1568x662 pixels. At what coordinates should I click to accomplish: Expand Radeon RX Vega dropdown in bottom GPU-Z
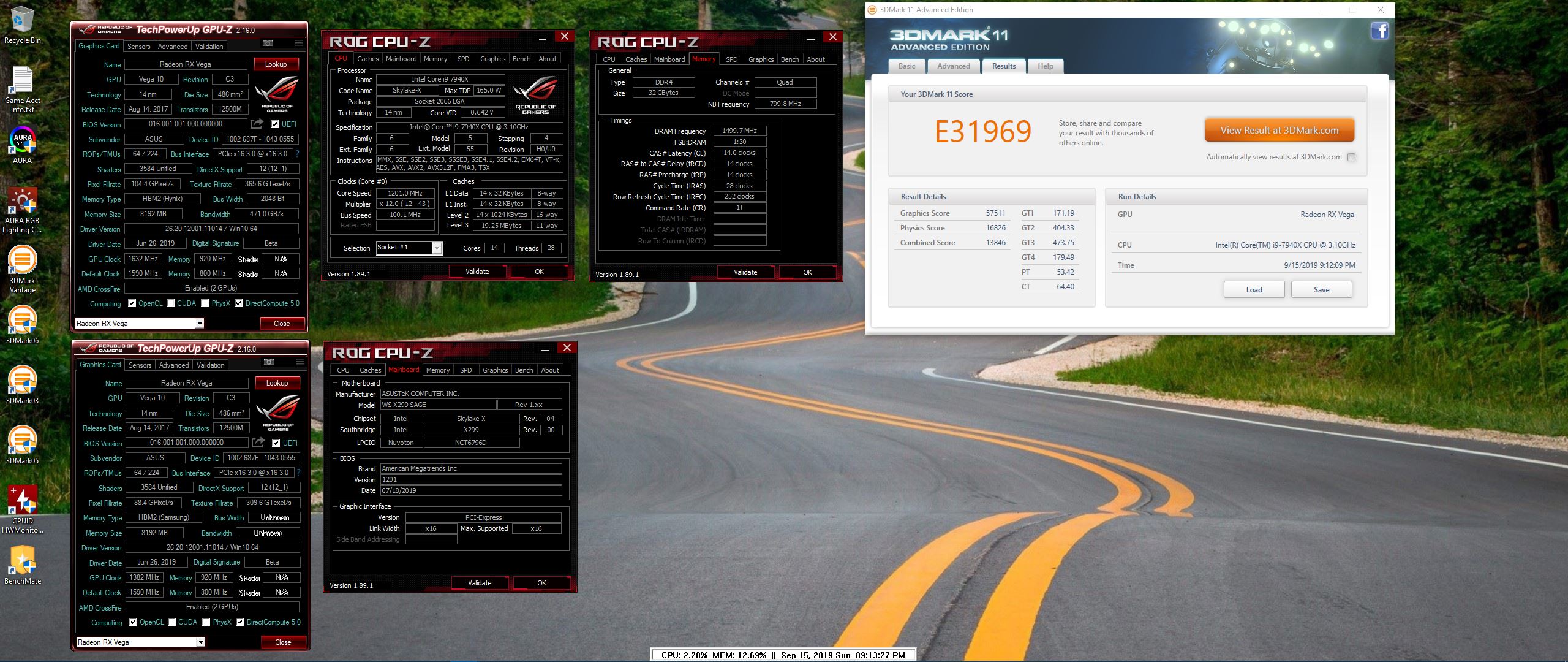201,642
